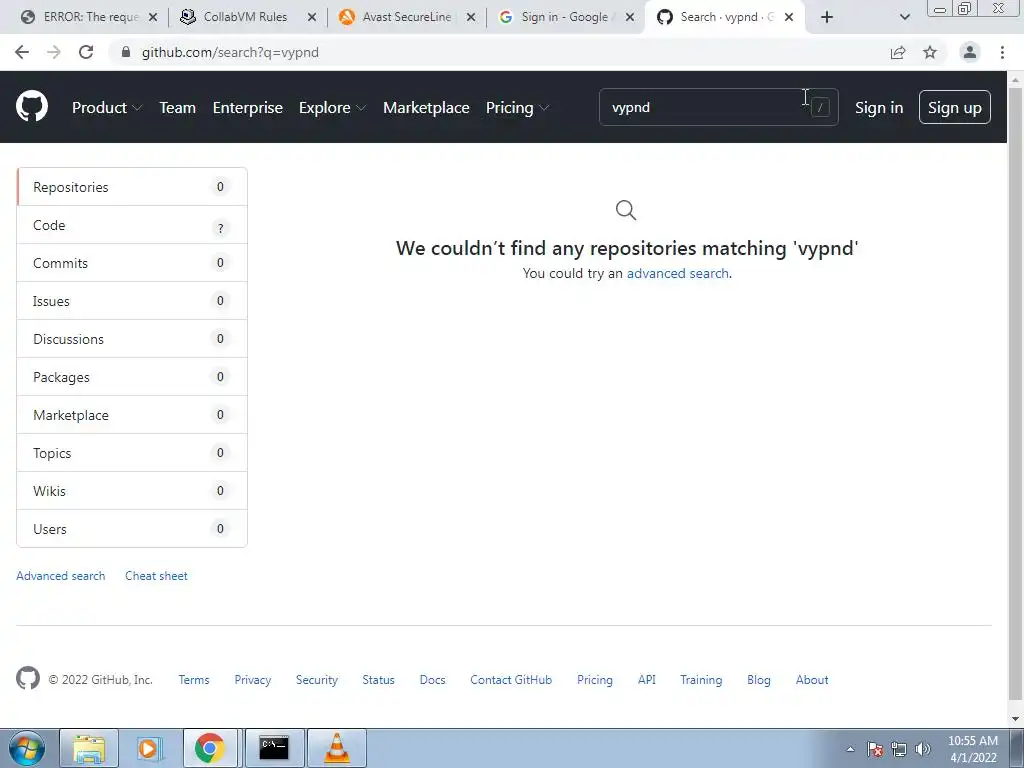Select the Commits search filter
The height and width of the screenshot is (768, 1024).
point(132,263)
